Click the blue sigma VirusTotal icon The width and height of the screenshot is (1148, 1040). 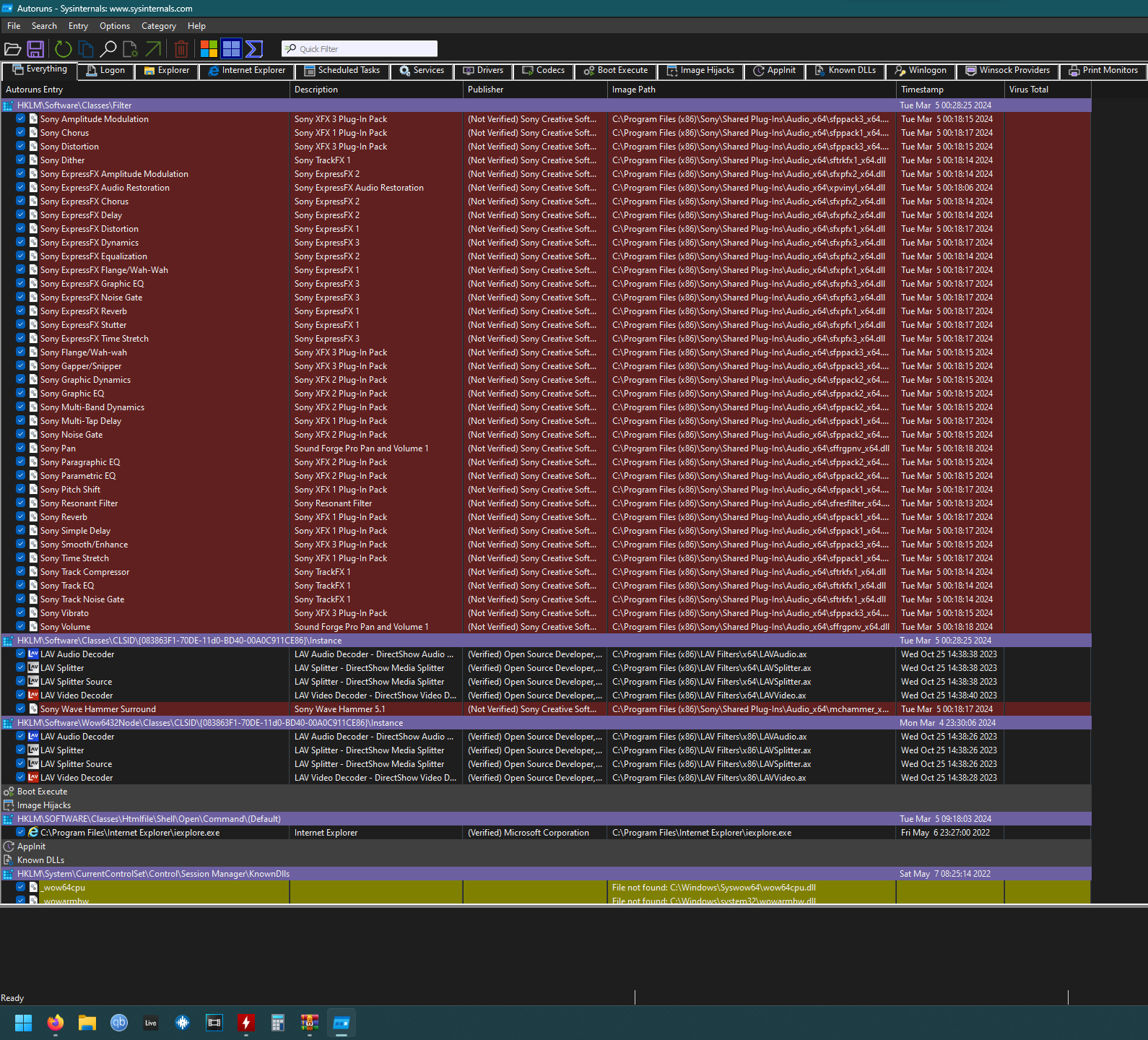[254, 49]
